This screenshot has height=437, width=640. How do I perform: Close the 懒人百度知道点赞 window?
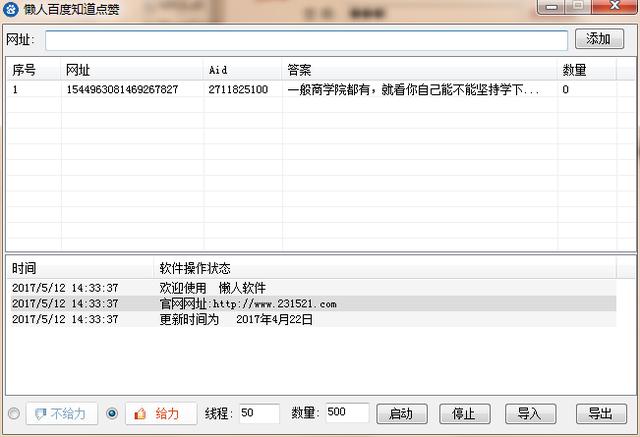pos(614,6)
